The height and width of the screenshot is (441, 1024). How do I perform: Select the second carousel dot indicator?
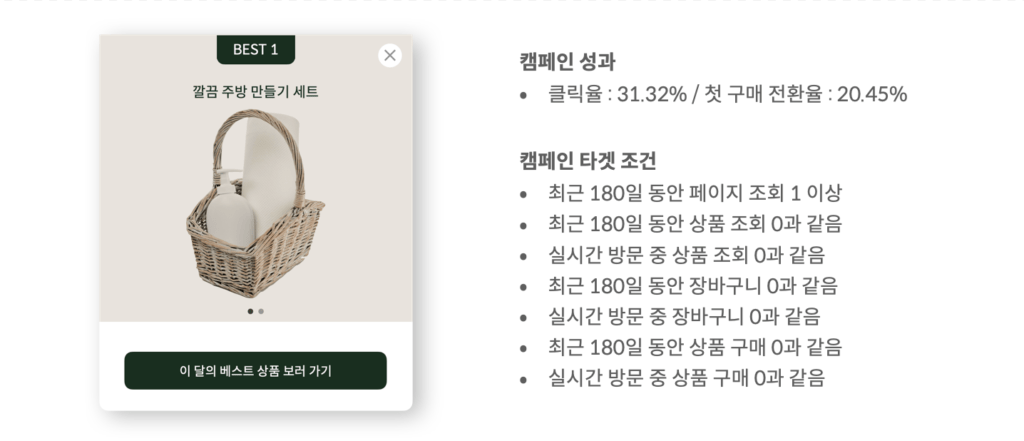261,312
